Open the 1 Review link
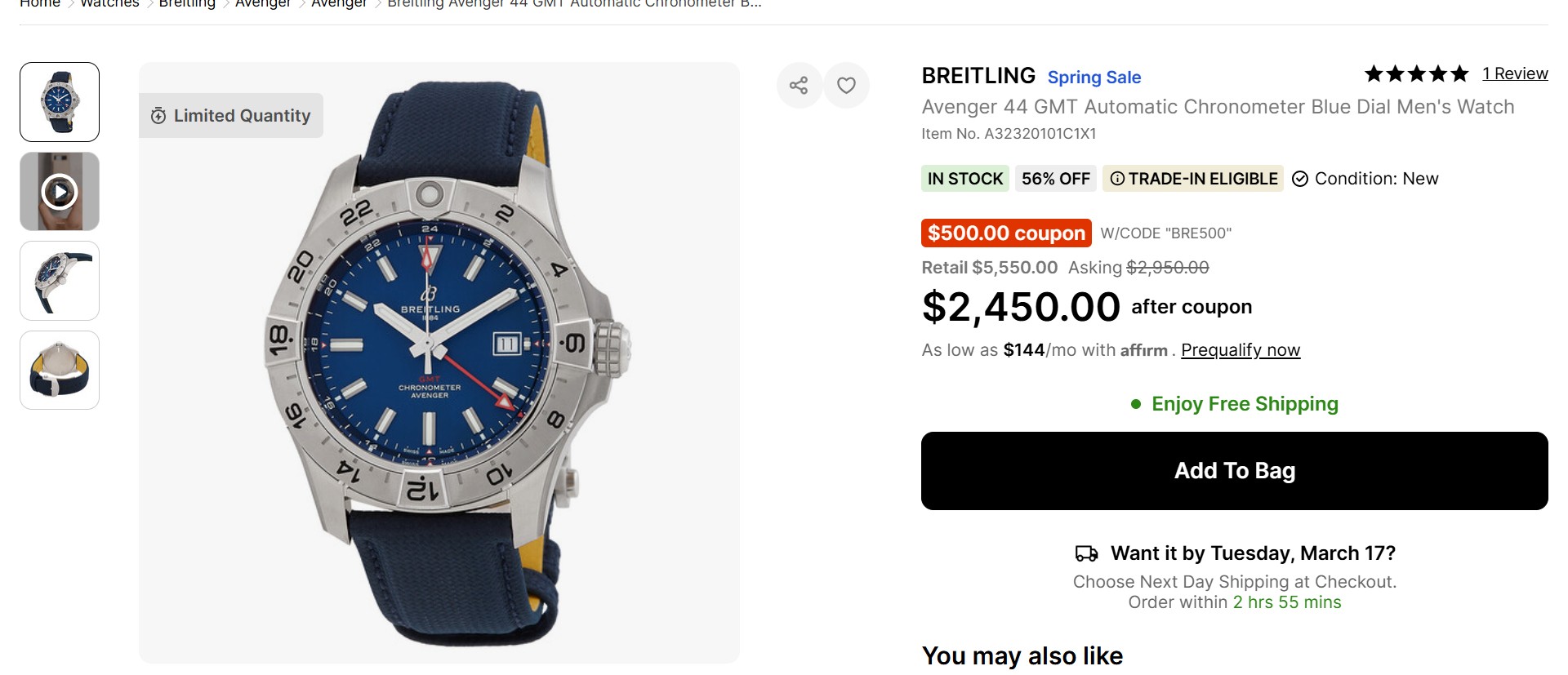 click(x=1515, y=73)
